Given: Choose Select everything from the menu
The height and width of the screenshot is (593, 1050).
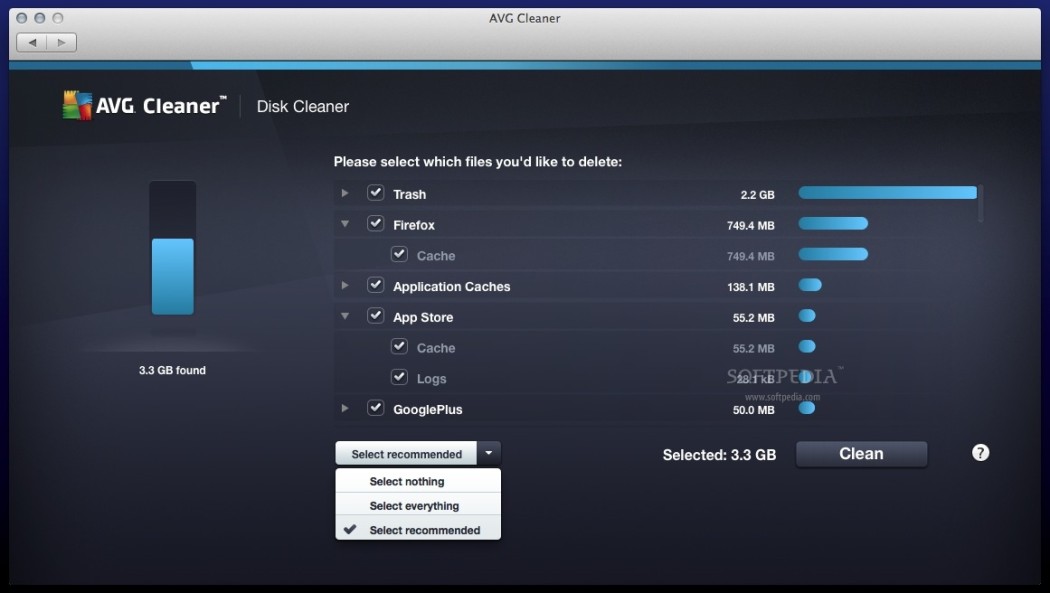Looking at the screenshot, I should [x=418, y=505].
